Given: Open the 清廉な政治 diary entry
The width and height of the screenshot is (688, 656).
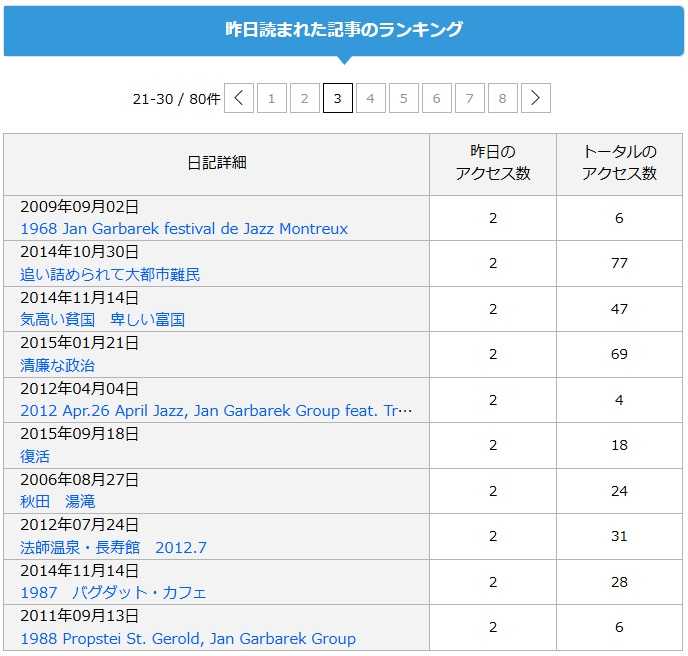Looking at the screenshot, I should [58, 366].
